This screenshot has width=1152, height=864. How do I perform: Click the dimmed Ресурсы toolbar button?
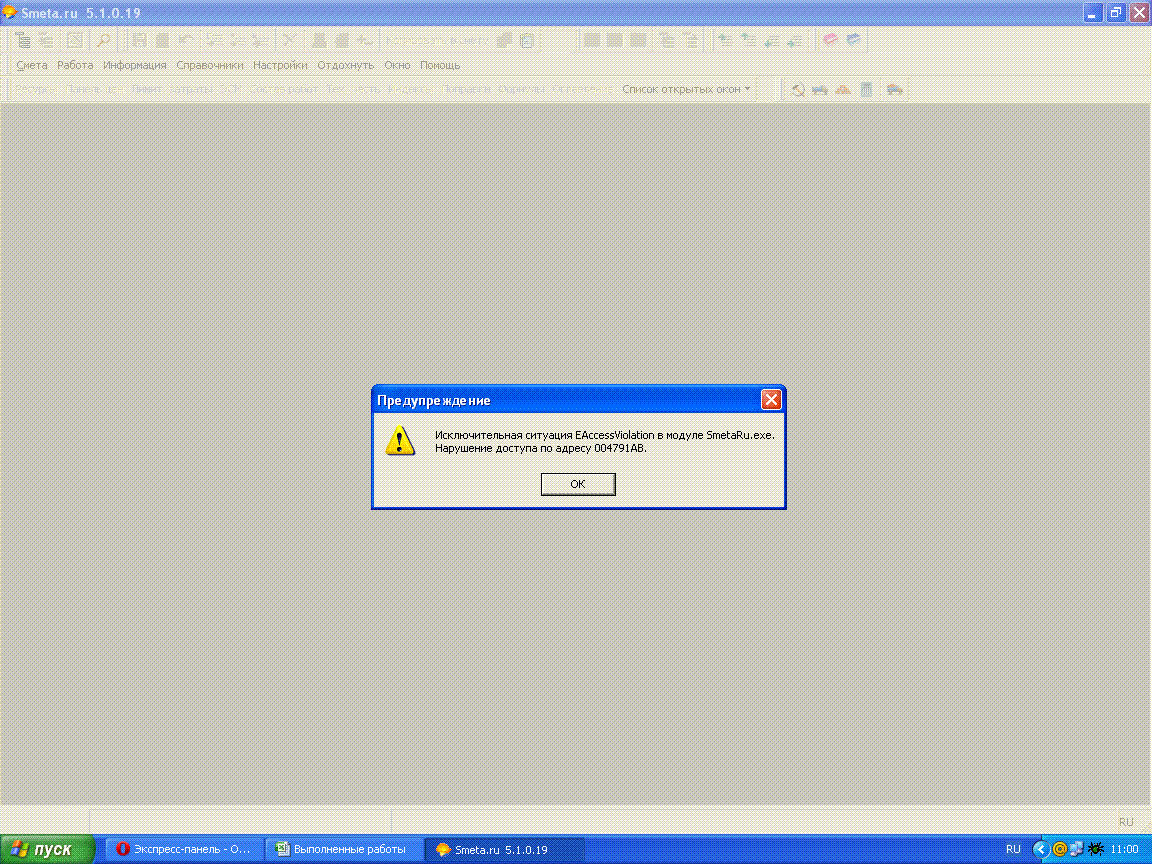[x=36, y=89]
